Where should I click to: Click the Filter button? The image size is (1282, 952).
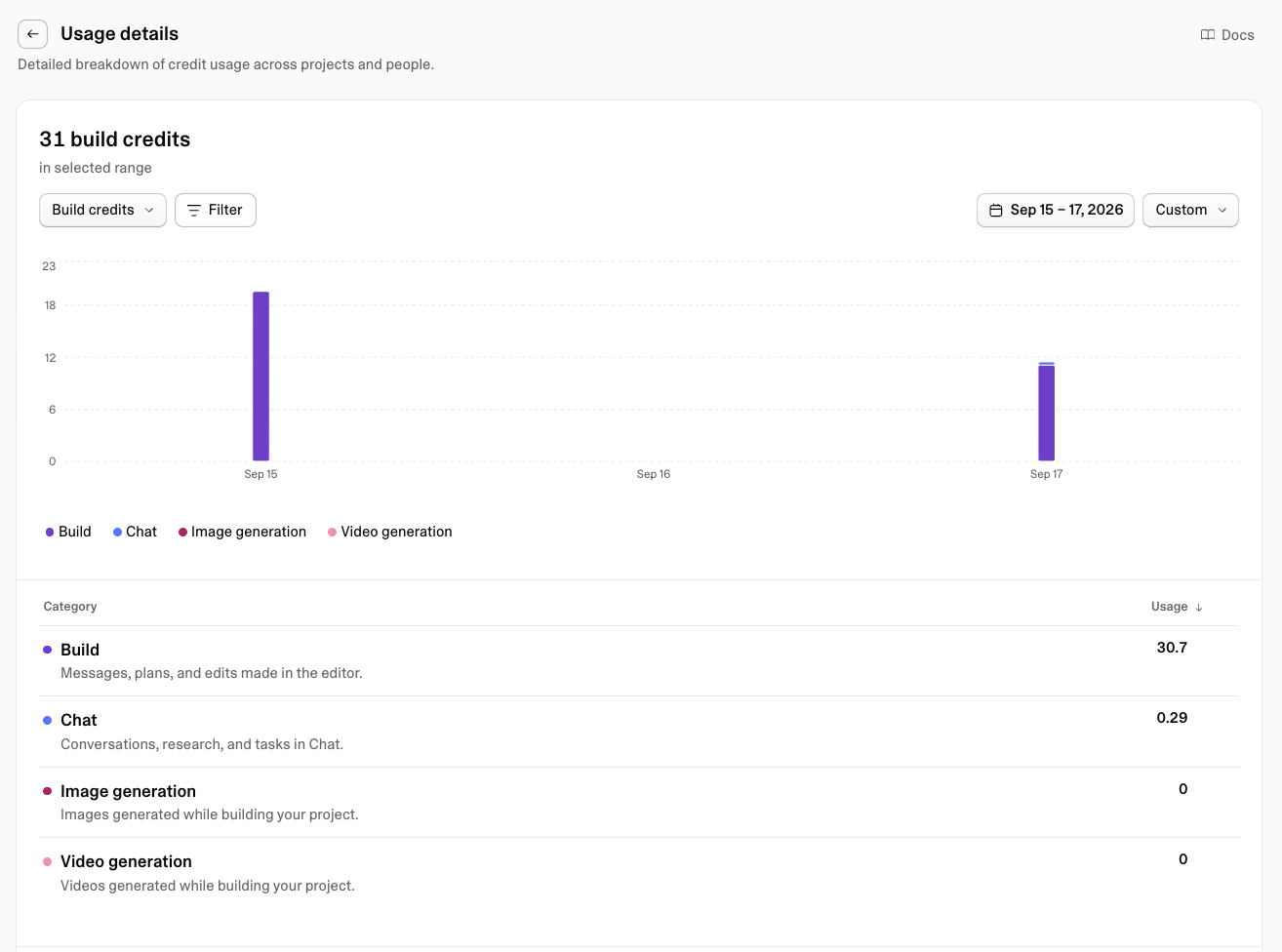(x=216, y=210)
